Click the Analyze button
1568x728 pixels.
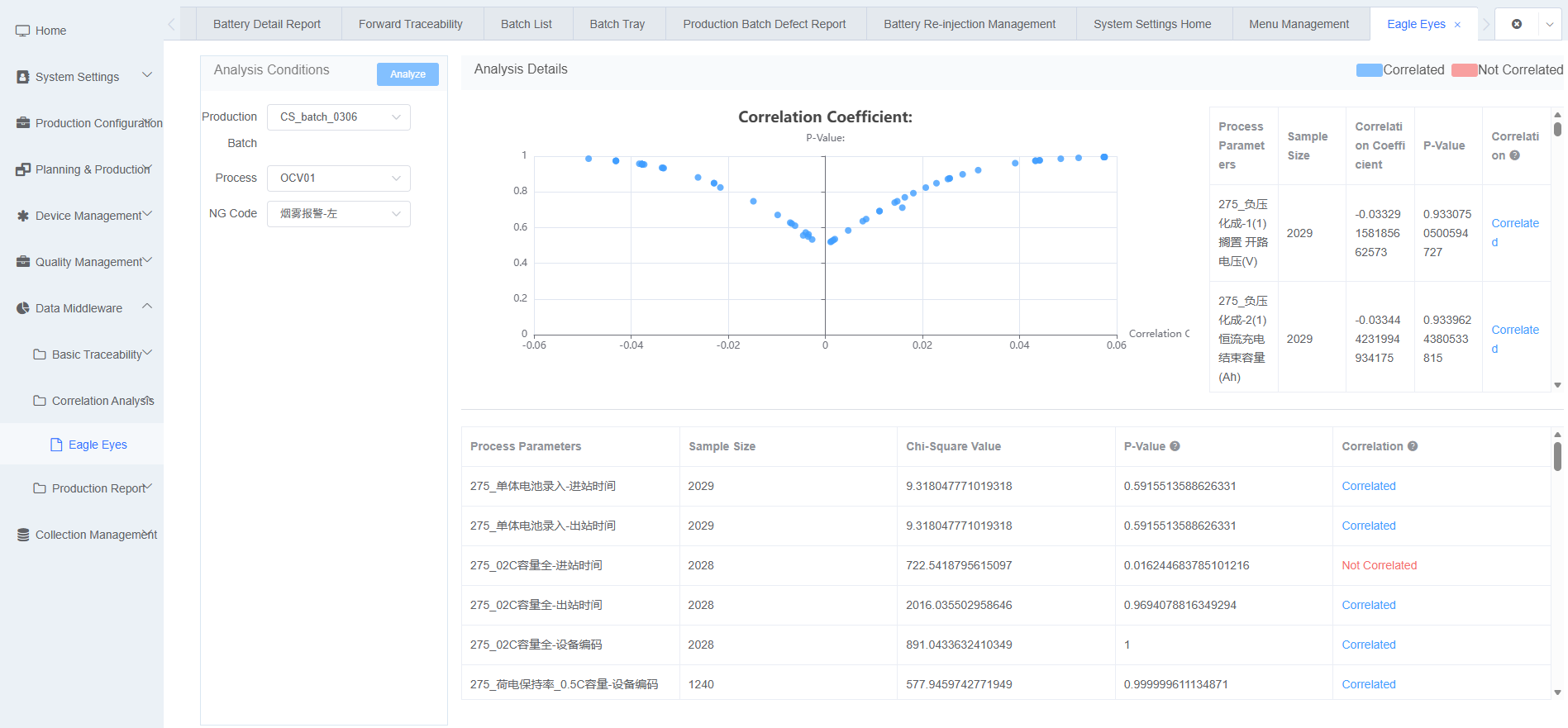click(407, 74)
